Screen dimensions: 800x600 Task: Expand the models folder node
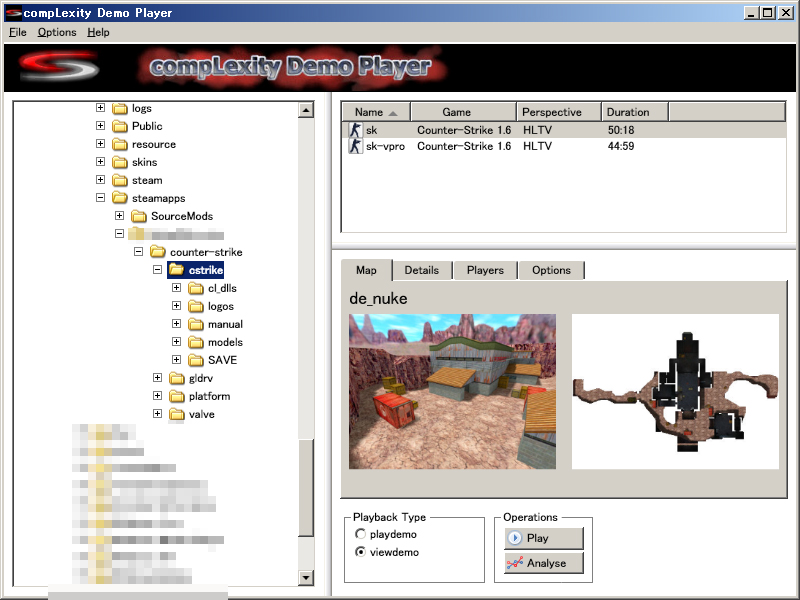pos(177,342)
